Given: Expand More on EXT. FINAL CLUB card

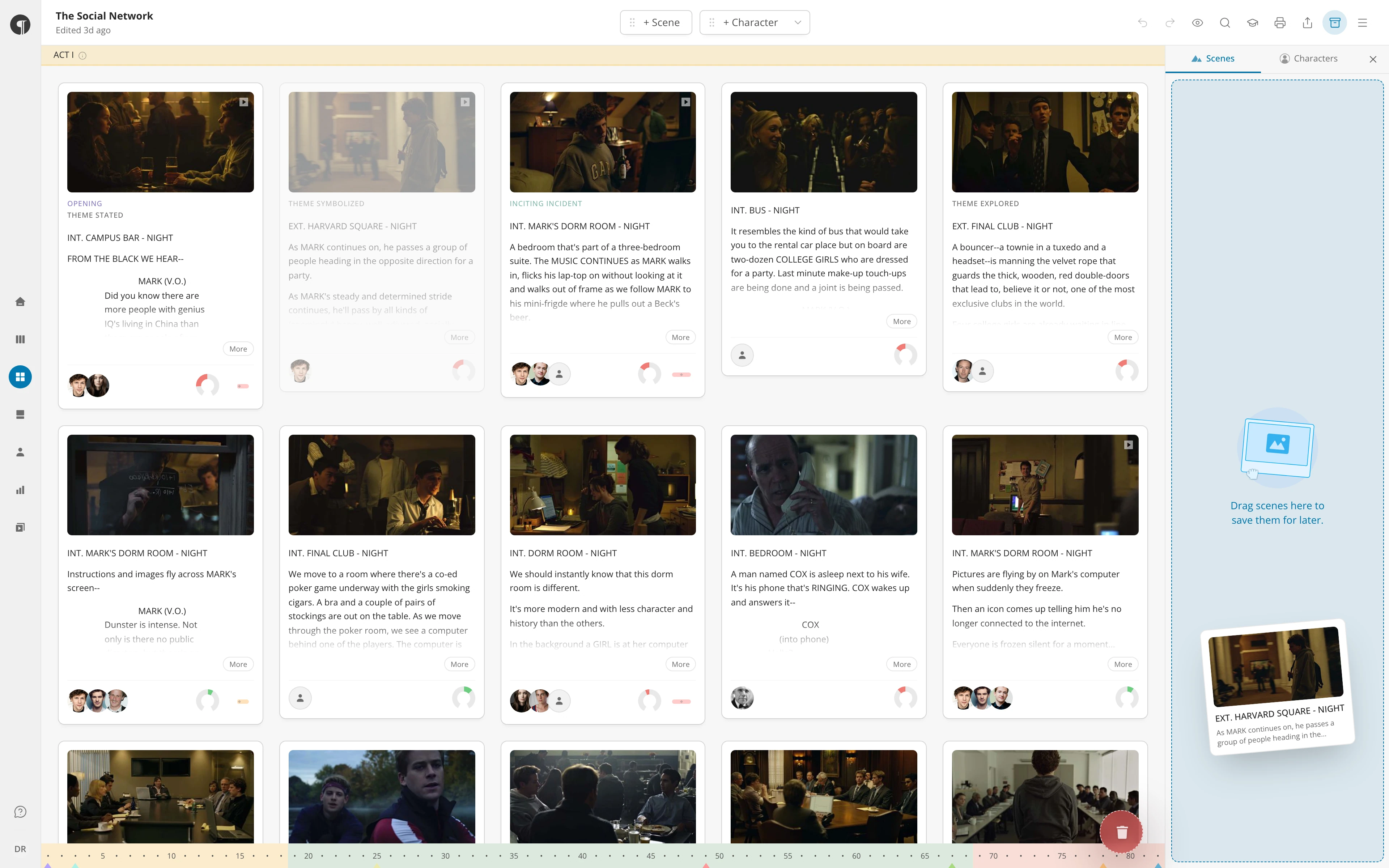Looking at the screenshot, I should click(x=1123, y=337).
